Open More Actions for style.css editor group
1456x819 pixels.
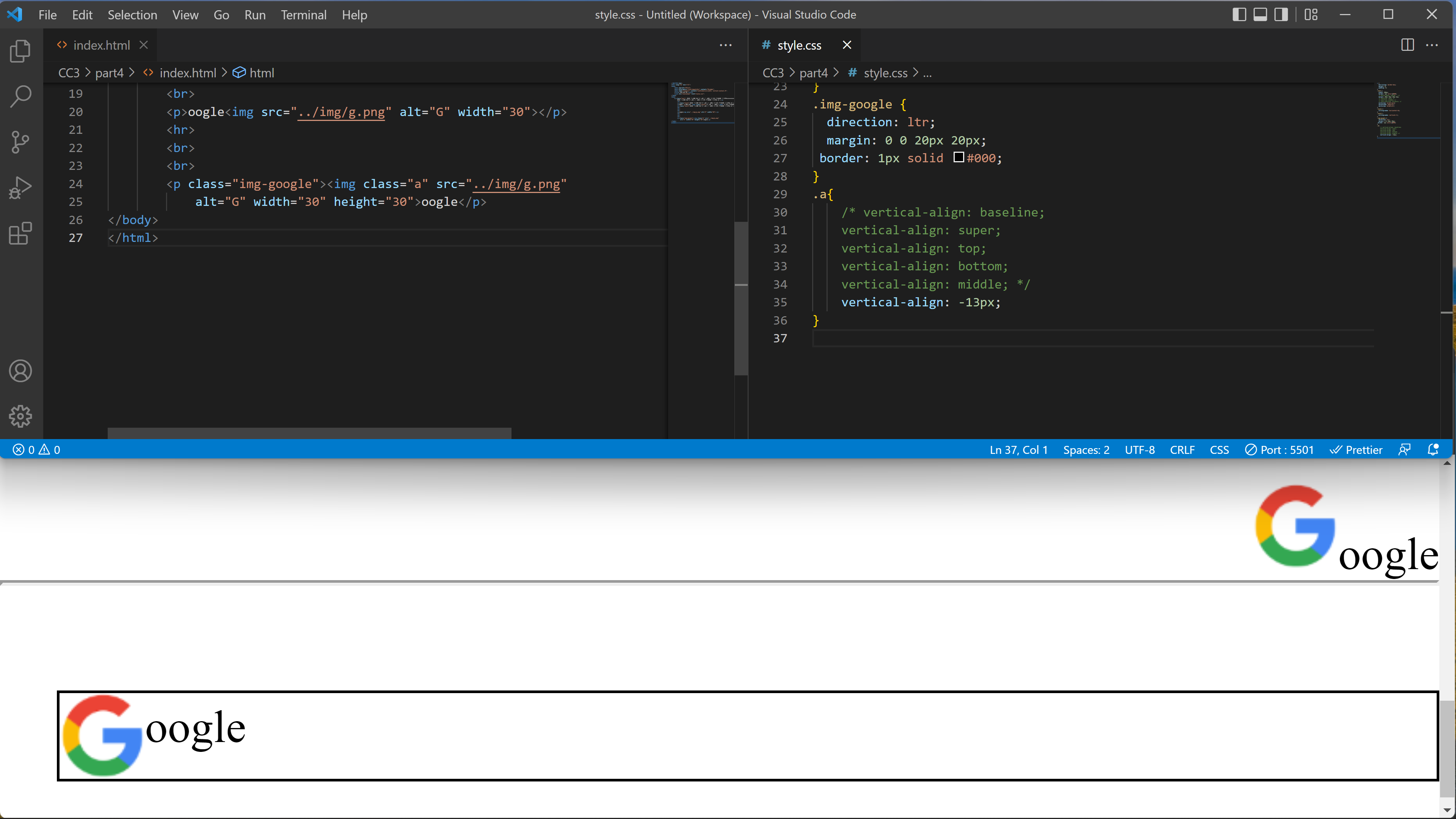(x=1432, y=45)
